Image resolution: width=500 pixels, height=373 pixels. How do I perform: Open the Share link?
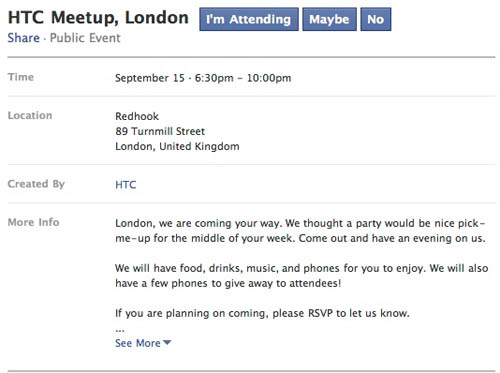coord(24,38)
